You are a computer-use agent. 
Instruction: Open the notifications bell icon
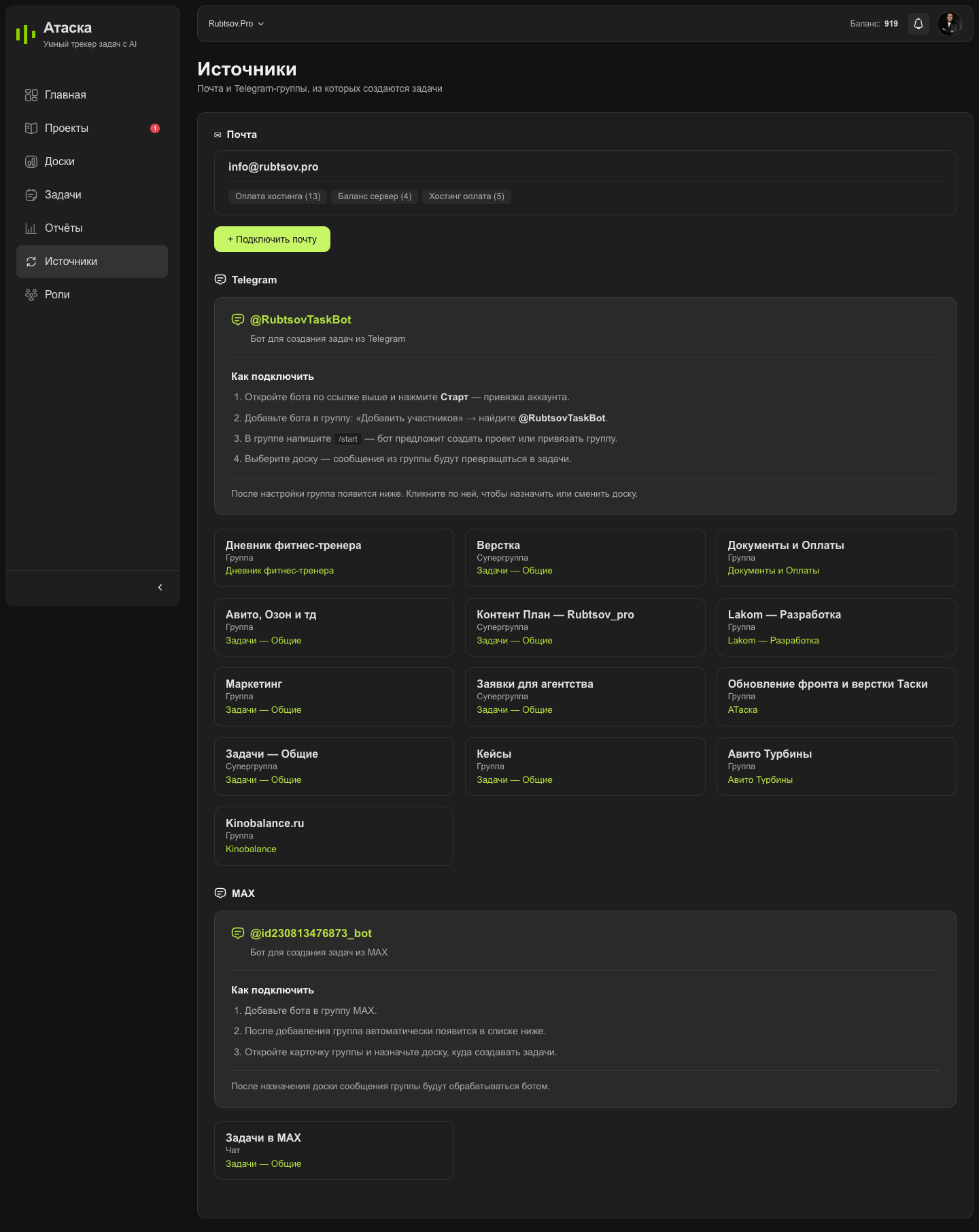[918, 24]
